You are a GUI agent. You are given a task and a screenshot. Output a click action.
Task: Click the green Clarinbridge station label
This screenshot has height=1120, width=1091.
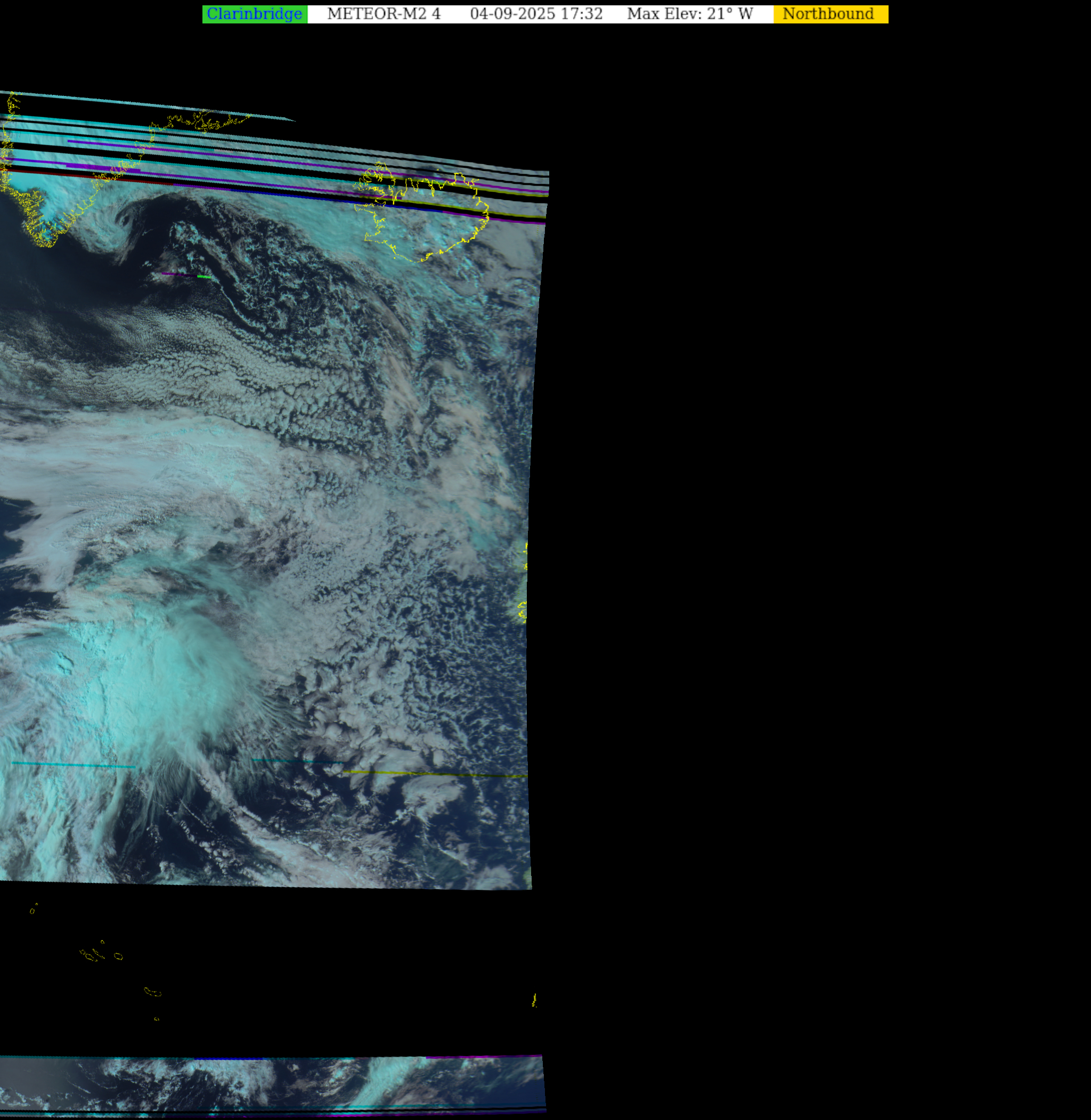[255, 14]
